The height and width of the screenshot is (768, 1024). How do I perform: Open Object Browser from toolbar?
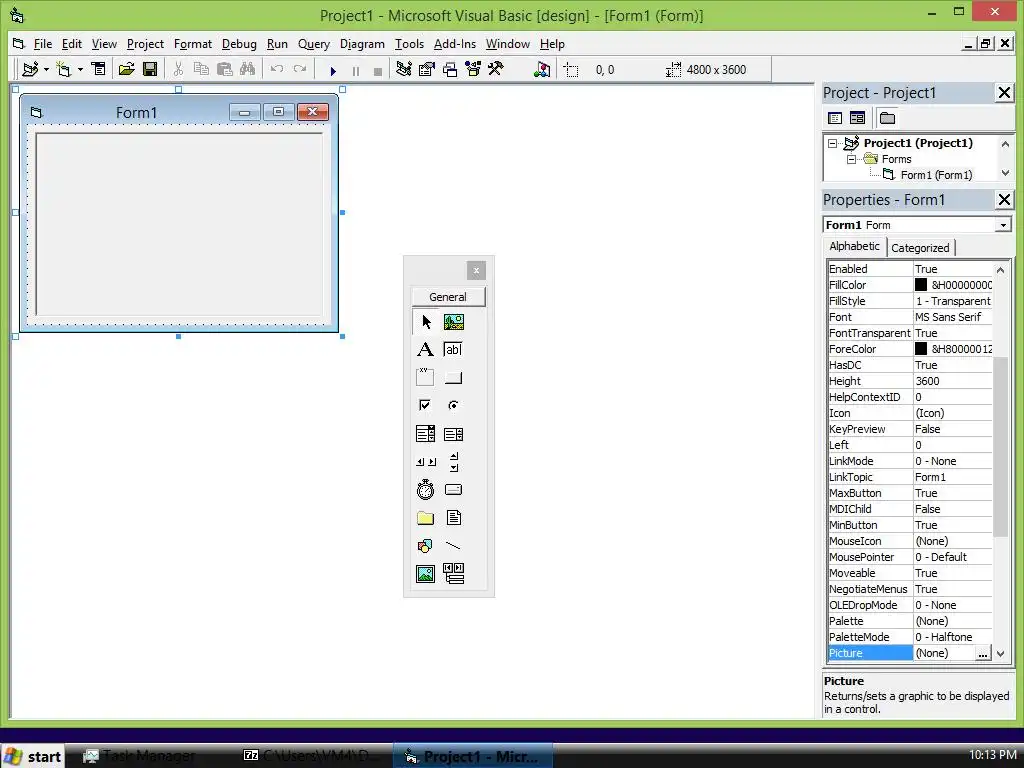pos(473,69)
